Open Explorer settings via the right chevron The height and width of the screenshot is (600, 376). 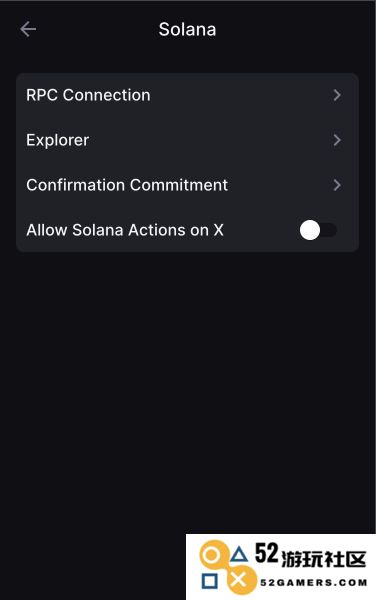pyautogui.click(x=337, y=140)
